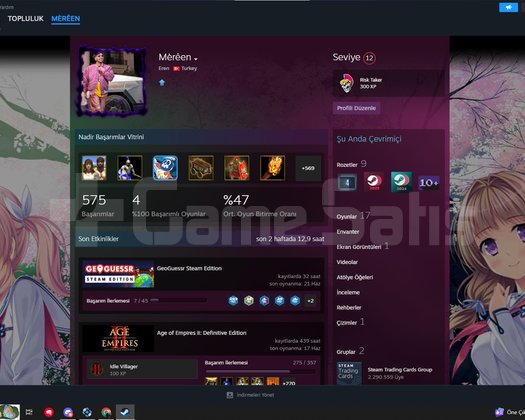
Task: Open the Videolar link
Action: 347,262
